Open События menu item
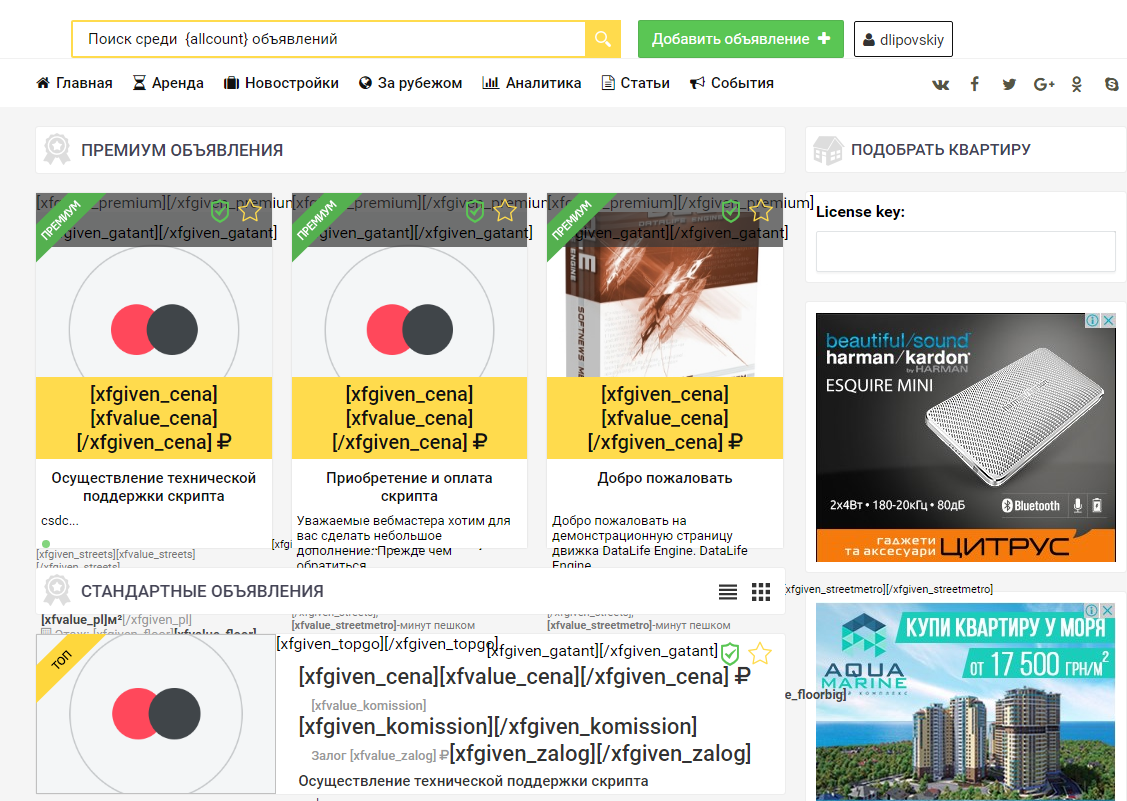 pyautogui.click(x=732, y=83)
